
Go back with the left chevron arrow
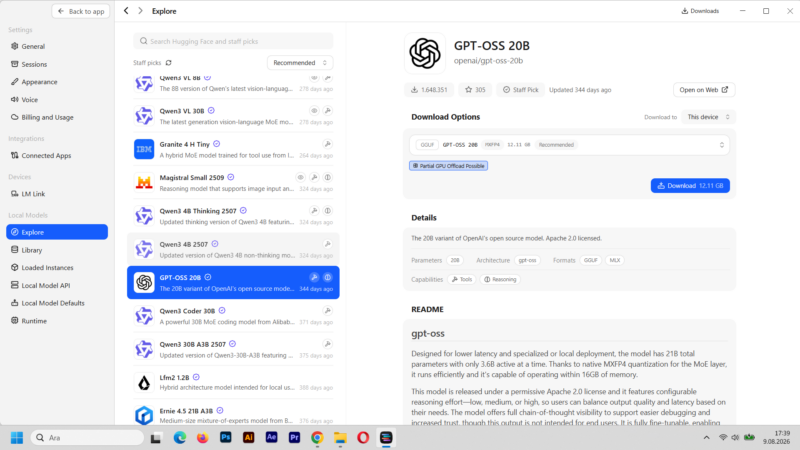point(126,11)
